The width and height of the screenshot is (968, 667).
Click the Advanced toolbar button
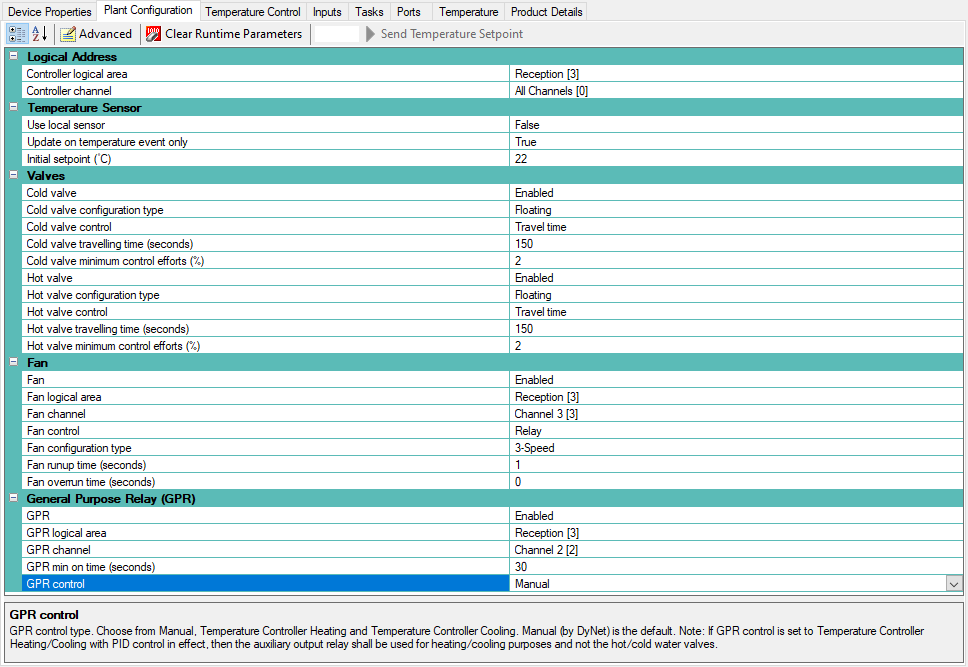[x=96, y=34]
